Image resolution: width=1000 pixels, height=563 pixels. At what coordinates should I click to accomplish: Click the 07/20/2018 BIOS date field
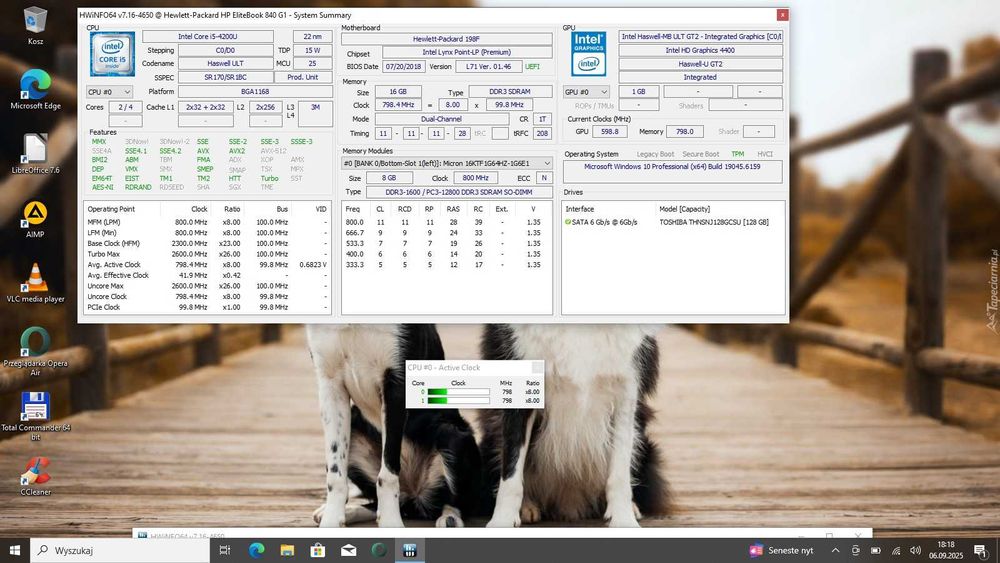[x=404, y=66]
